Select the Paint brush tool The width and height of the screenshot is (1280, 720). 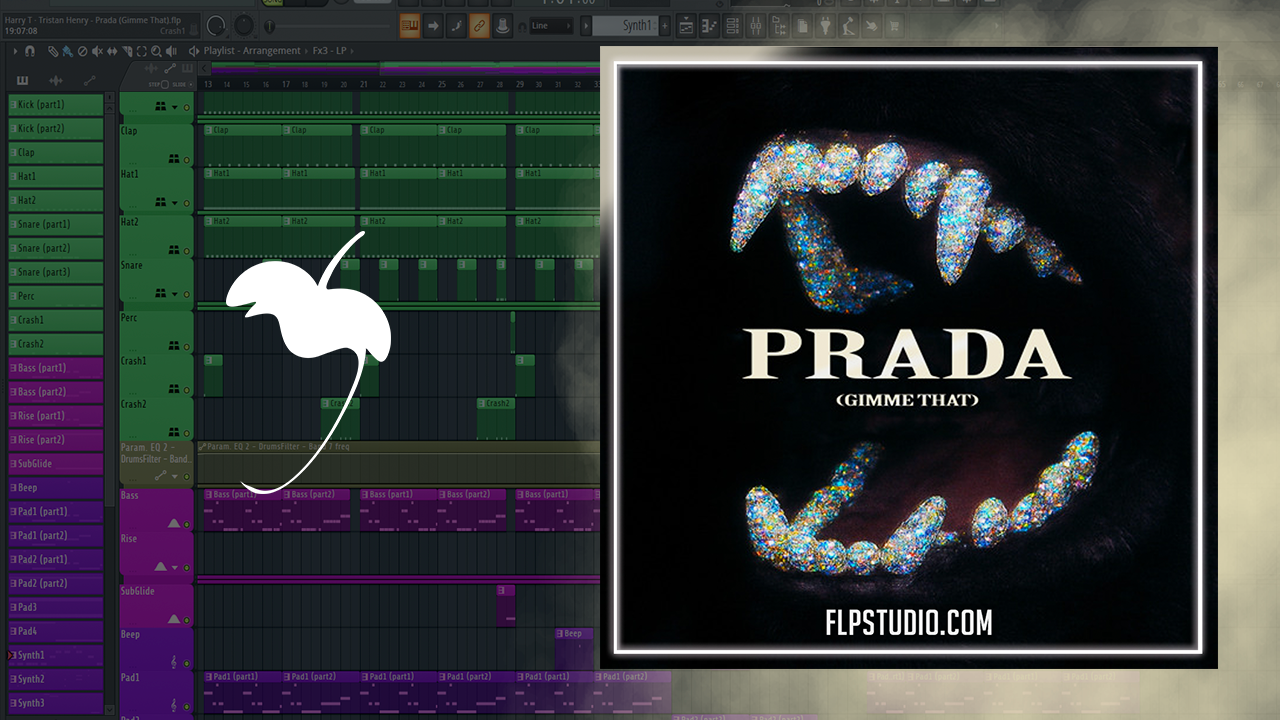tap(66, 51)
